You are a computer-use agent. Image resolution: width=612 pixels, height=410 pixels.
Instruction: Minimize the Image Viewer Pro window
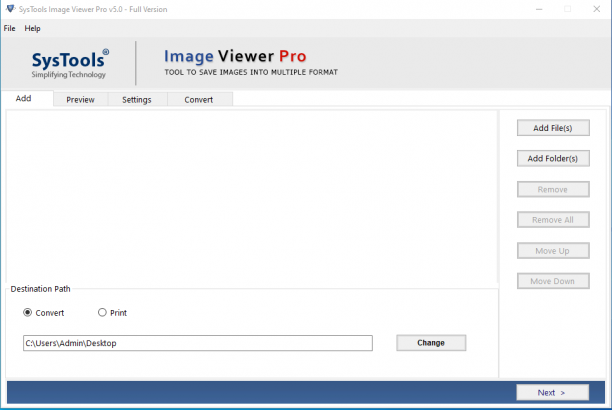pyautogui.click(x=539, y=9)
